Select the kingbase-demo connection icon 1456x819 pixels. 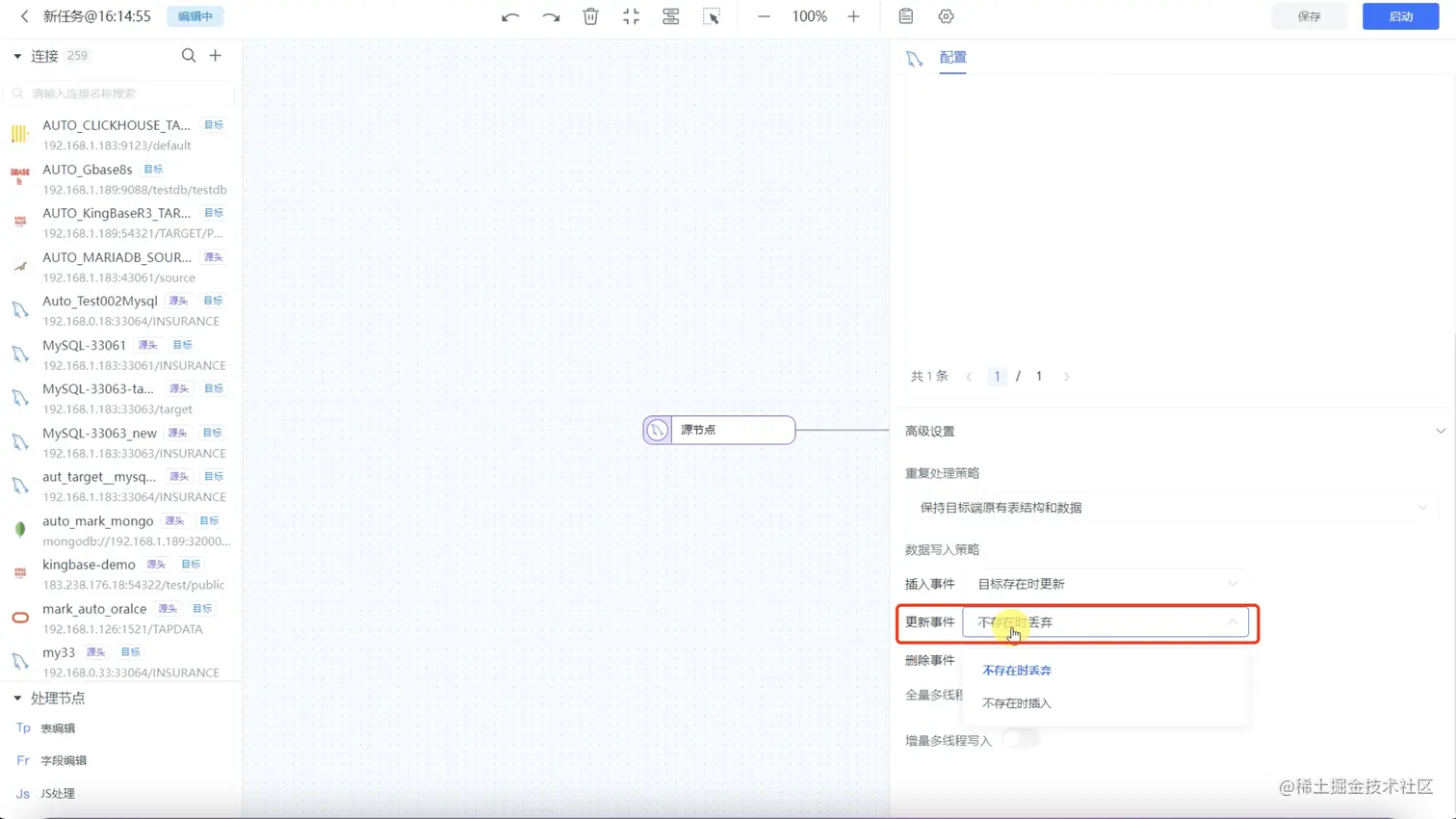(20, 573)
